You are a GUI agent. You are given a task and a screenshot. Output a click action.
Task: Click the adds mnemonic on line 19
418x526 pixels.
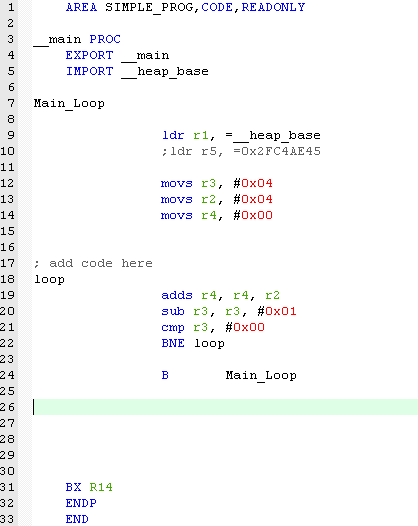click(177, 295)
